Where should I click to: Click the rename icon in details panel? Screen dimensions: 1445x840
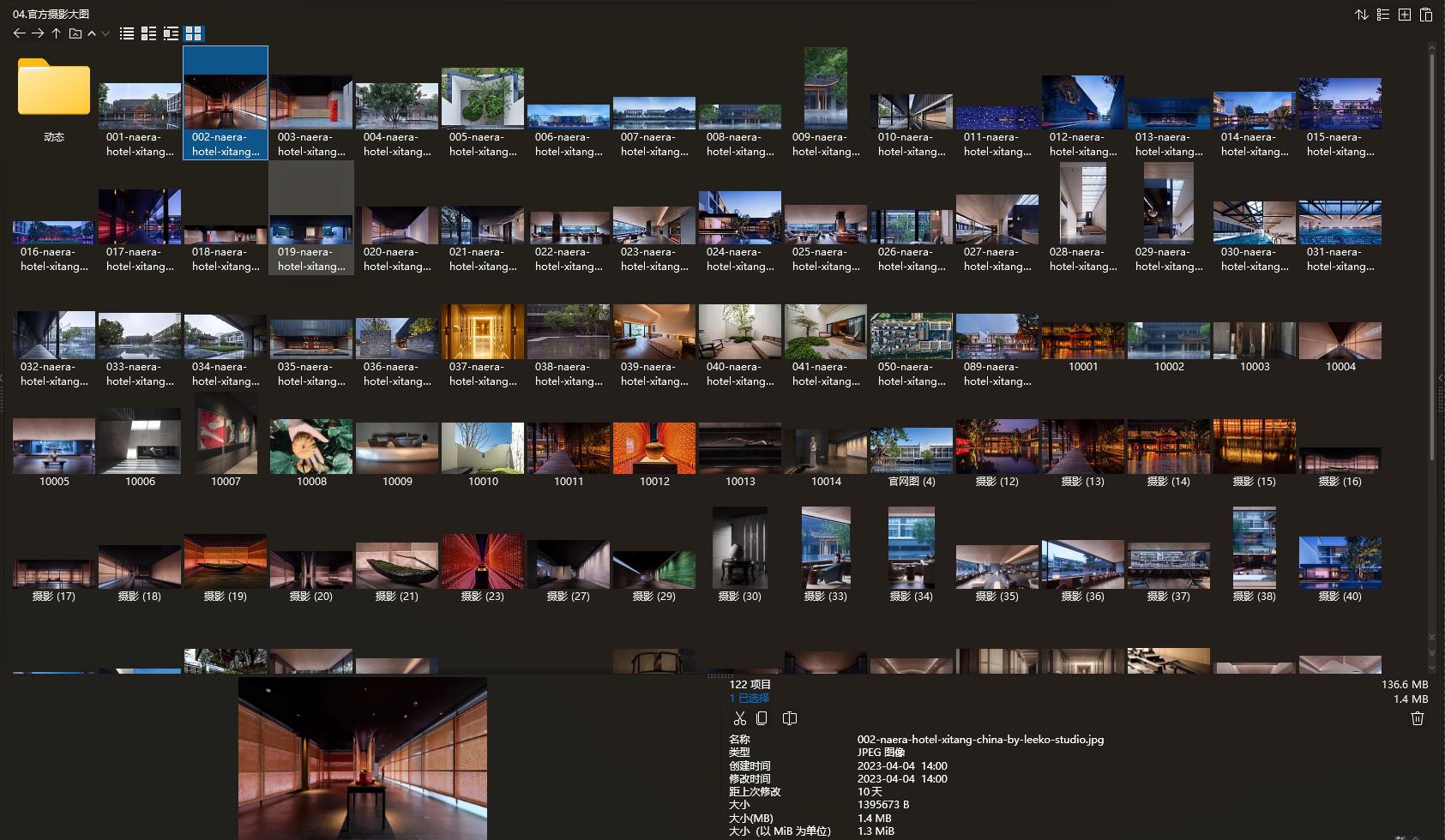pos(790,718)
